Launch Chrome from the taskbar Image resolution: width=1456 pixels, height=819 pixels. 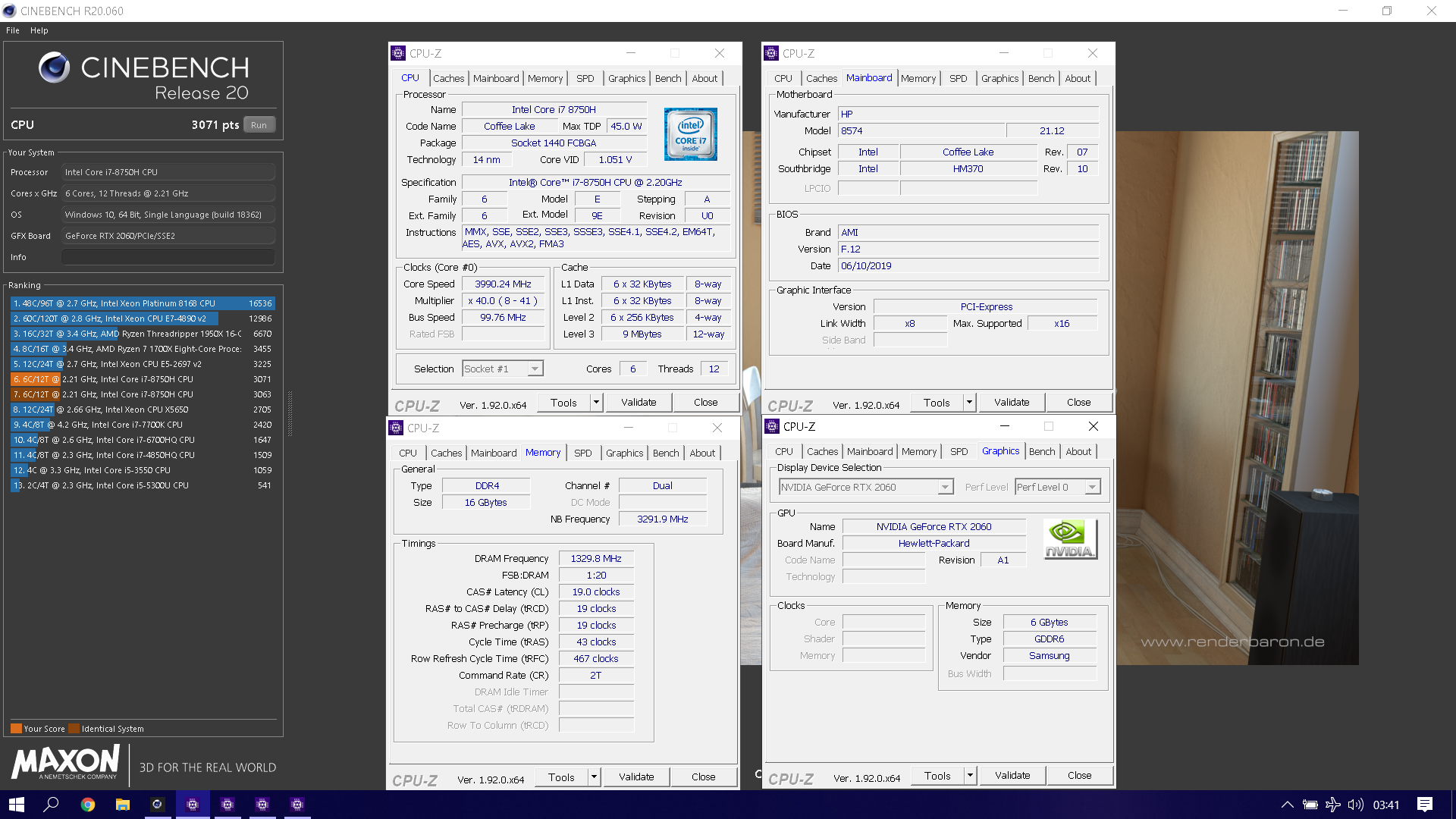[x=87, y=805]
